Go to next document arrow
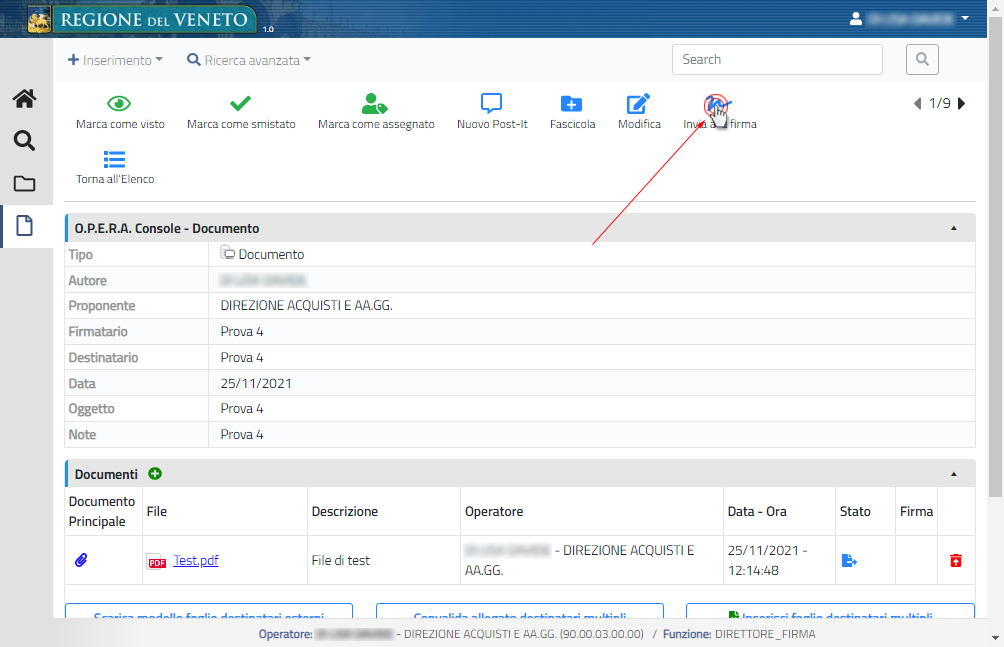 tap(962, 103)
